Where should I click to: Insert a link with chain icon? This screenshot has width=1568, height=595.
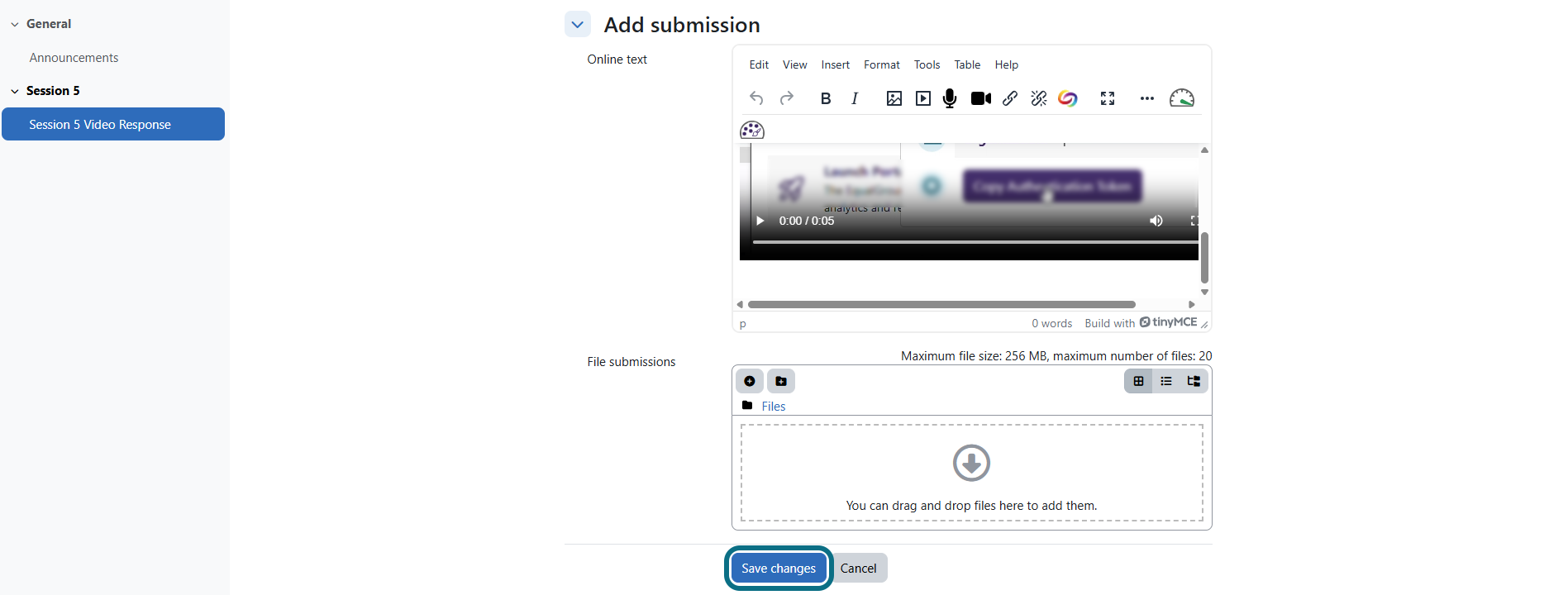click(1010, 98)
